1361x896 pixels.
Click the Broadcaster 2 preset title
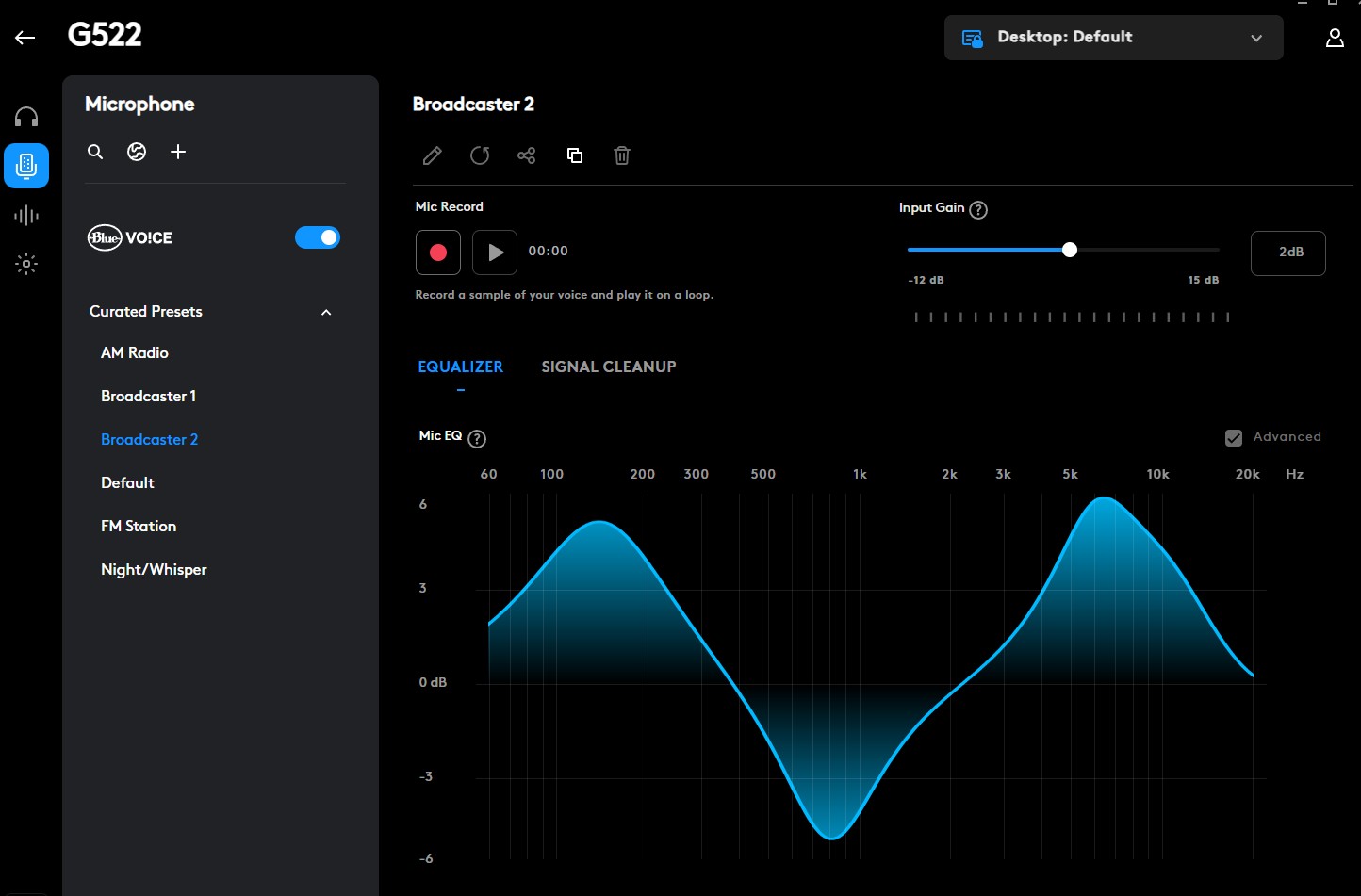[x=473, y=104]
